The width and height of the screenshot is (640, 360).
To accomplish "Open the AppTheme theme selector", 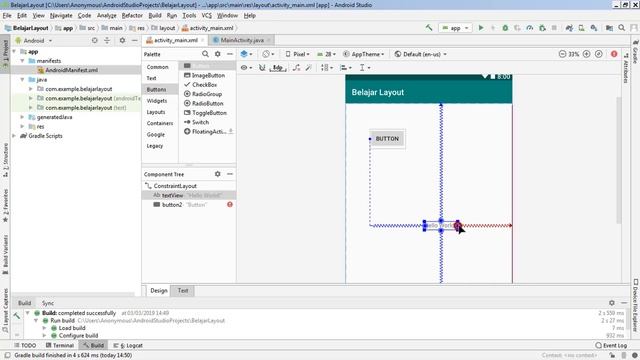I will [x=364, y=54].
